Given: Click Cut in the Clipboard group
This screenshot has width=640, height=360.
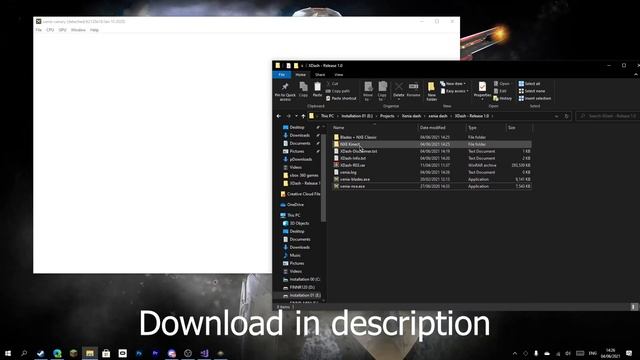Looking at the screenshot, I should [333, 84].
